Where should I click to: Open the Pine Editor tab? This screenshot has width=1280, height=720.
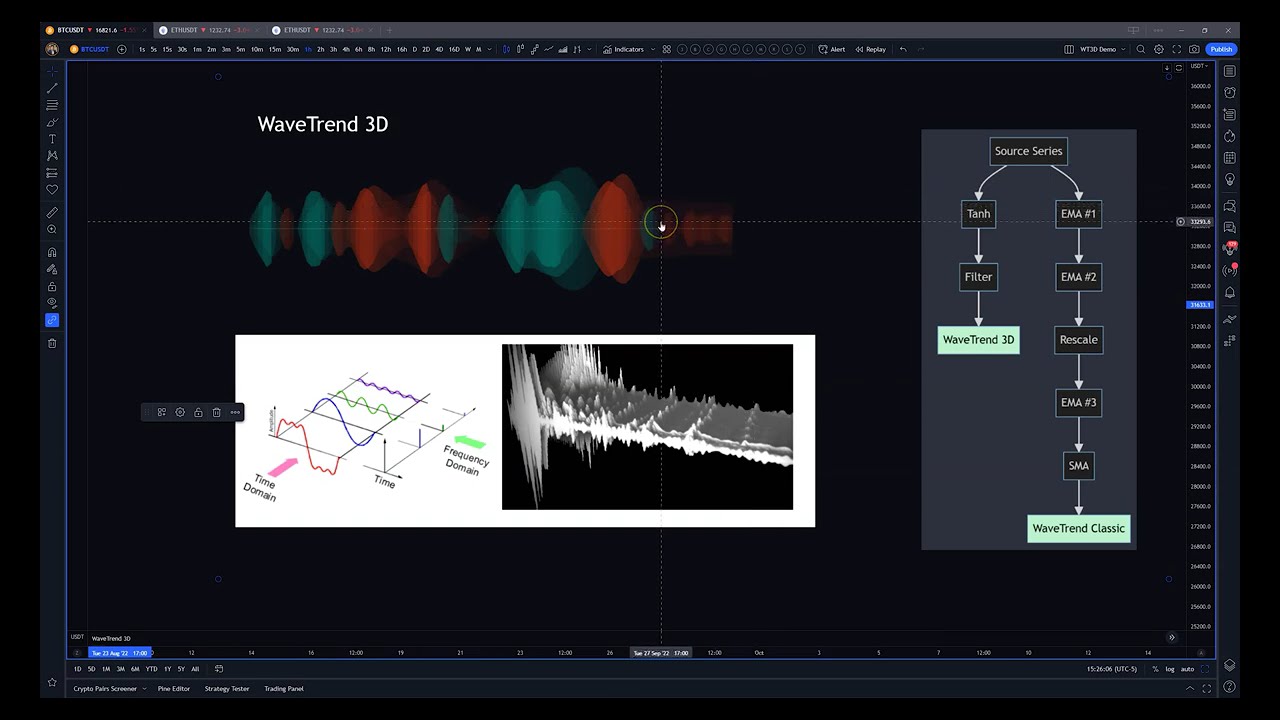pos(173,689)
